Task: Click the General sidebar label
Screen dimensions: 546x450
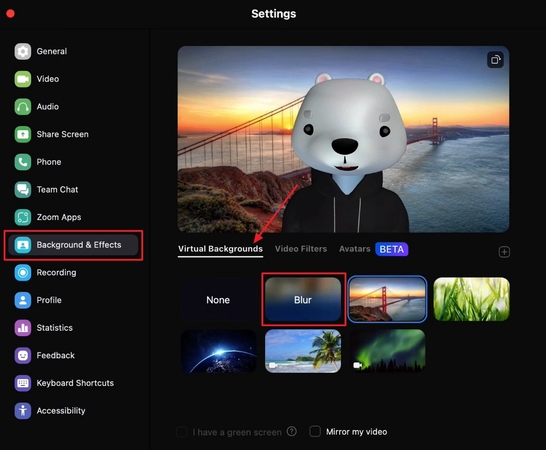Action: (52, 52)
